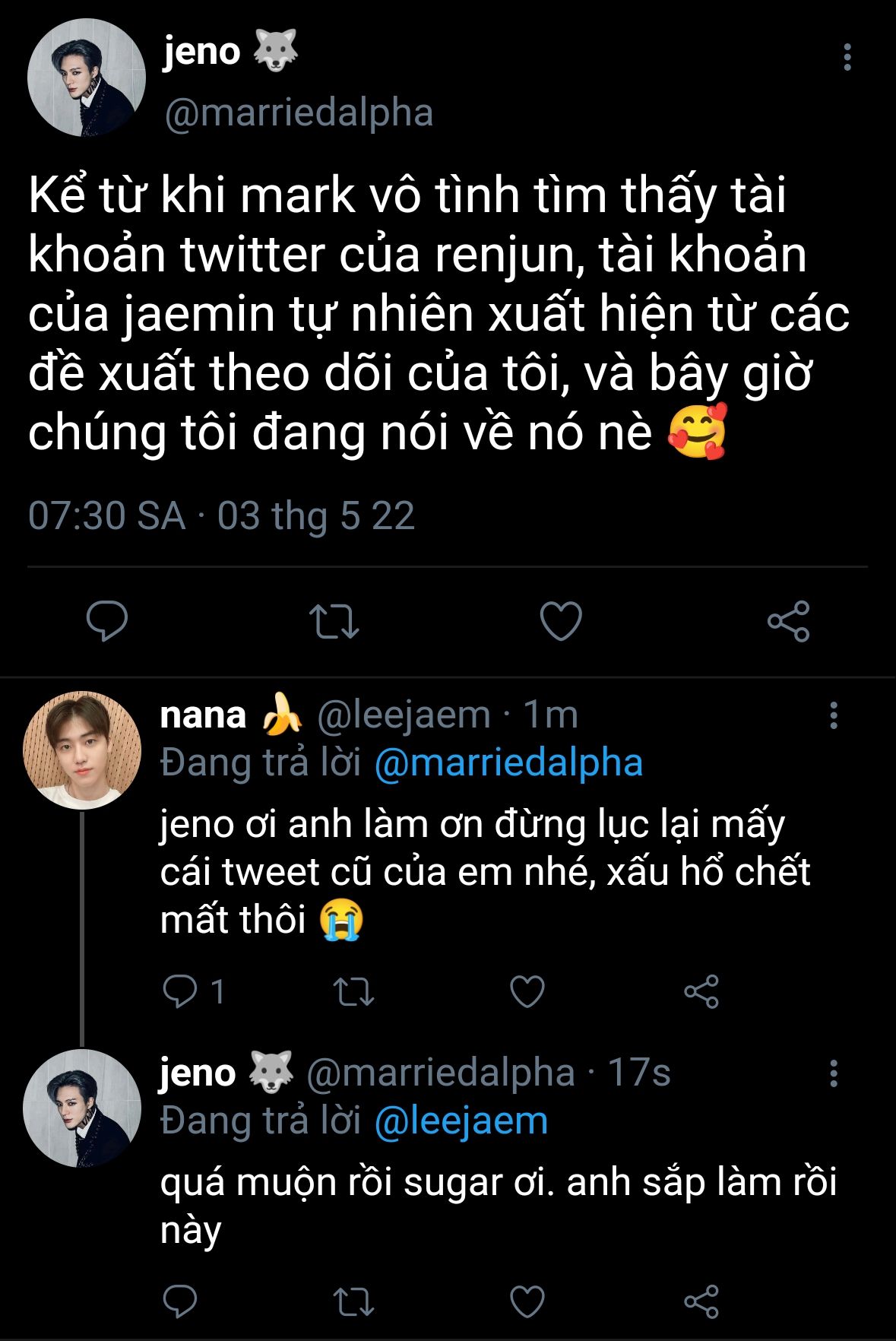This screenshot has width=896, height=1341.
Task: Open more options on jeno's last reply
Action: (834, 1073)
